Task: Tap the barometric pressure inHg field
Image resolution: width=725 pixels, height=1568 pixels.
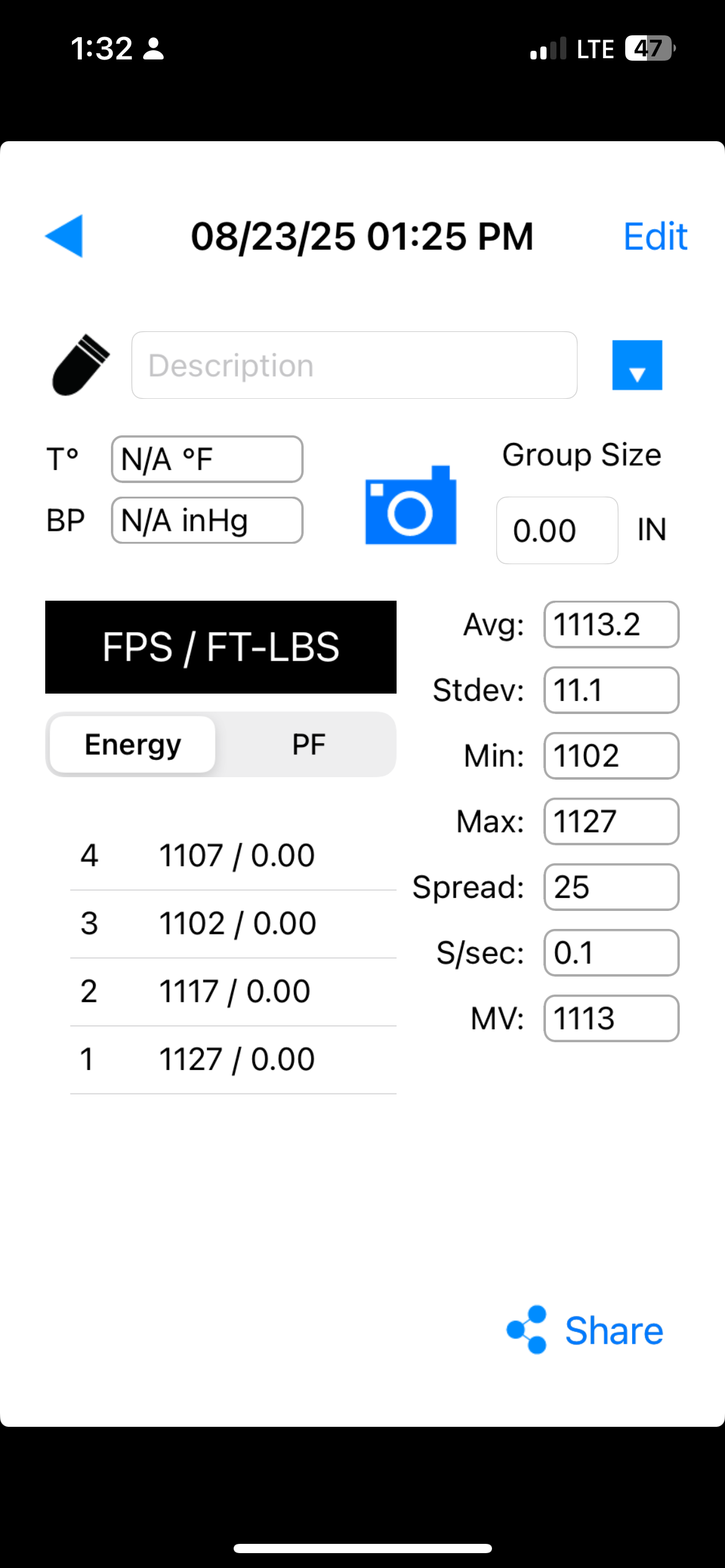Action: point(207,520)
